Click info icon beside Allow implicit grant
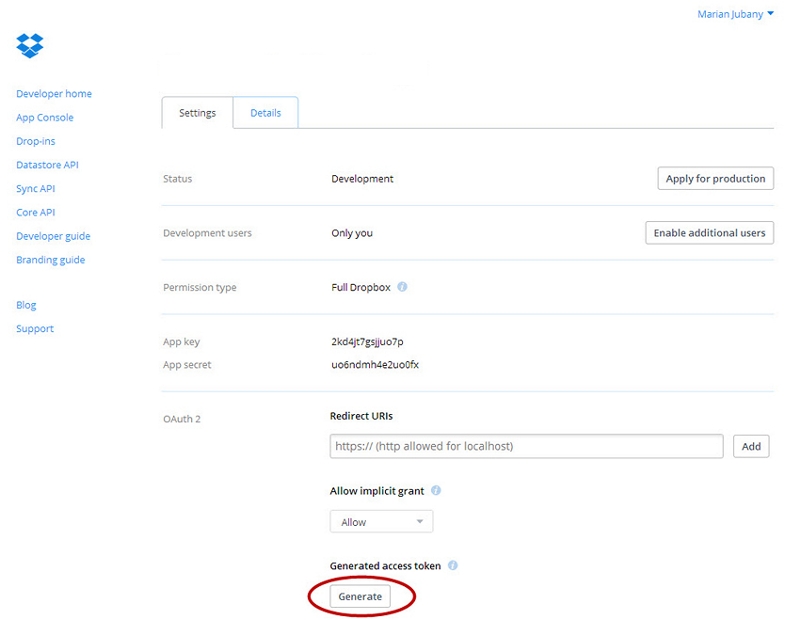Viewport: 800px width, 620px height. point(436,490)
